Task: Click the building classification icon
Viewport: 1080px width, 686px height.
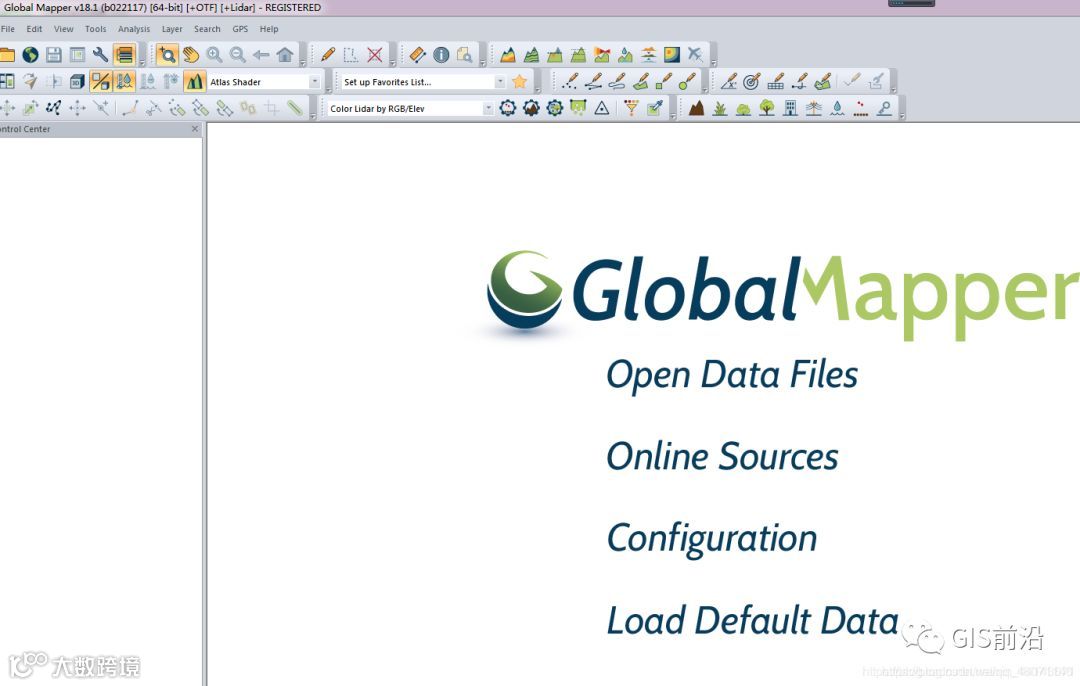Action: click(x=791, y=108)
